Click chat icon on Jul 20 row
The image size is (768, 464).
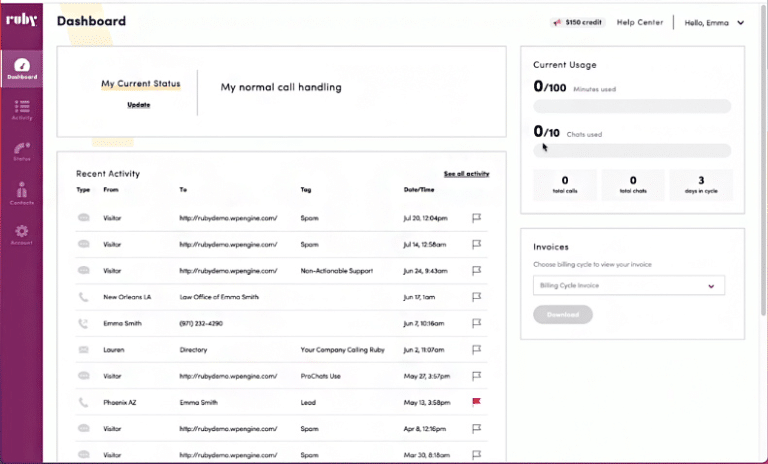[84, 218]
